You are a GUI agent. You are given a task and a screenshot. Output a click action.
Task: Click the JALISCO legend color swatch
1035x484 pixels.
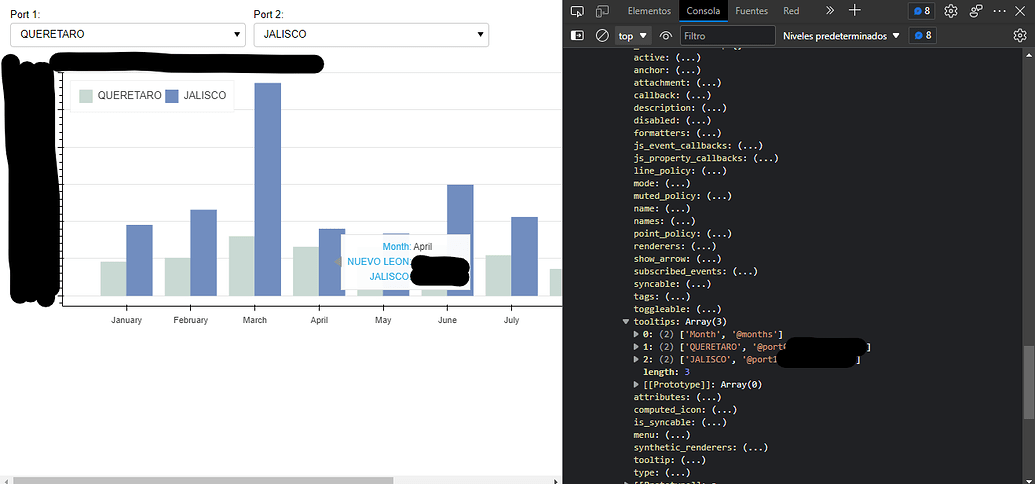click(x=172, y=96)
